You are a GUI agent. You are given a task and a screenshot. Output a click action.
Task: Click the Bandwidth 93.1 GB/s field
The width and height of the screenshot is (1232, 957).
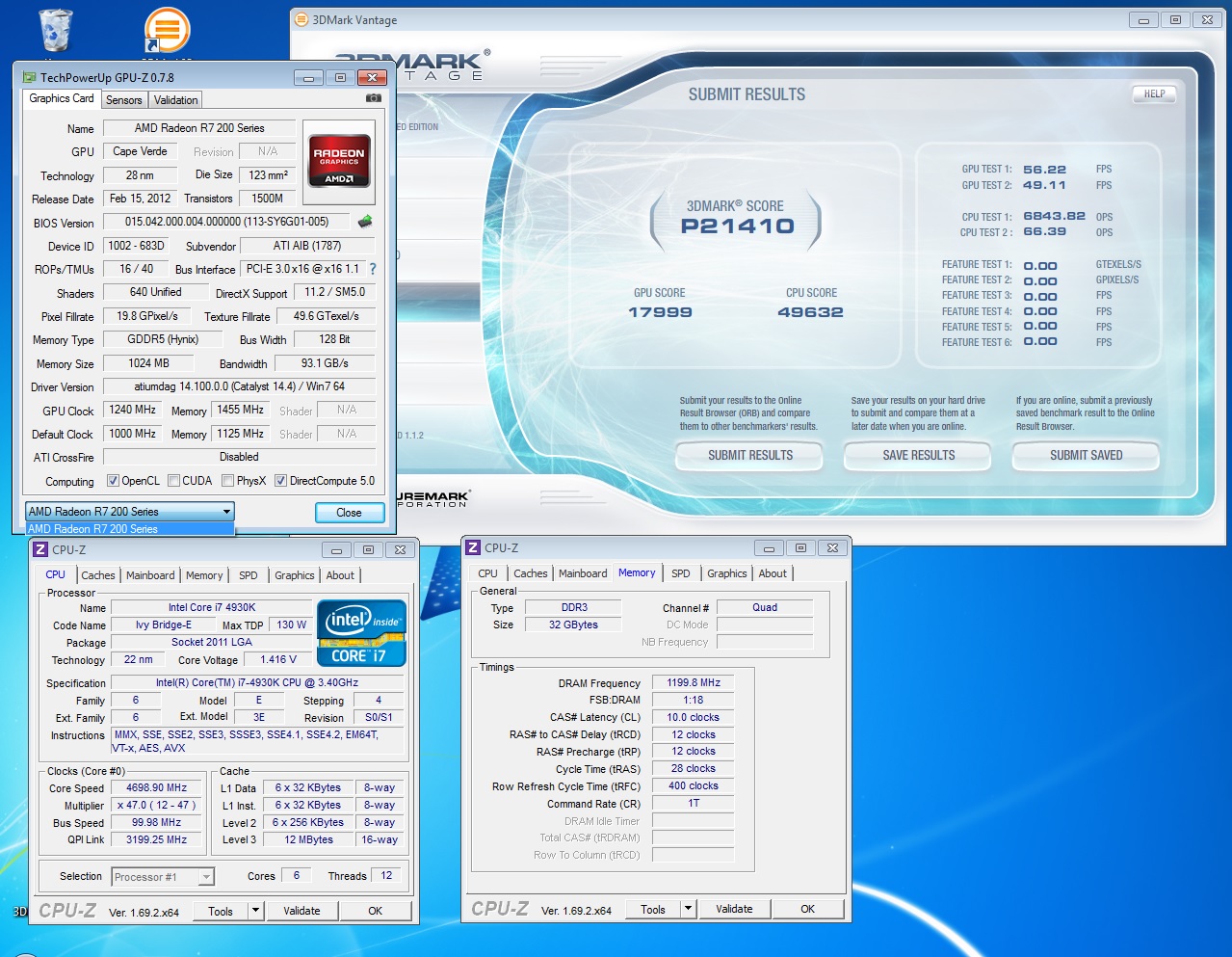click(325, 363)
